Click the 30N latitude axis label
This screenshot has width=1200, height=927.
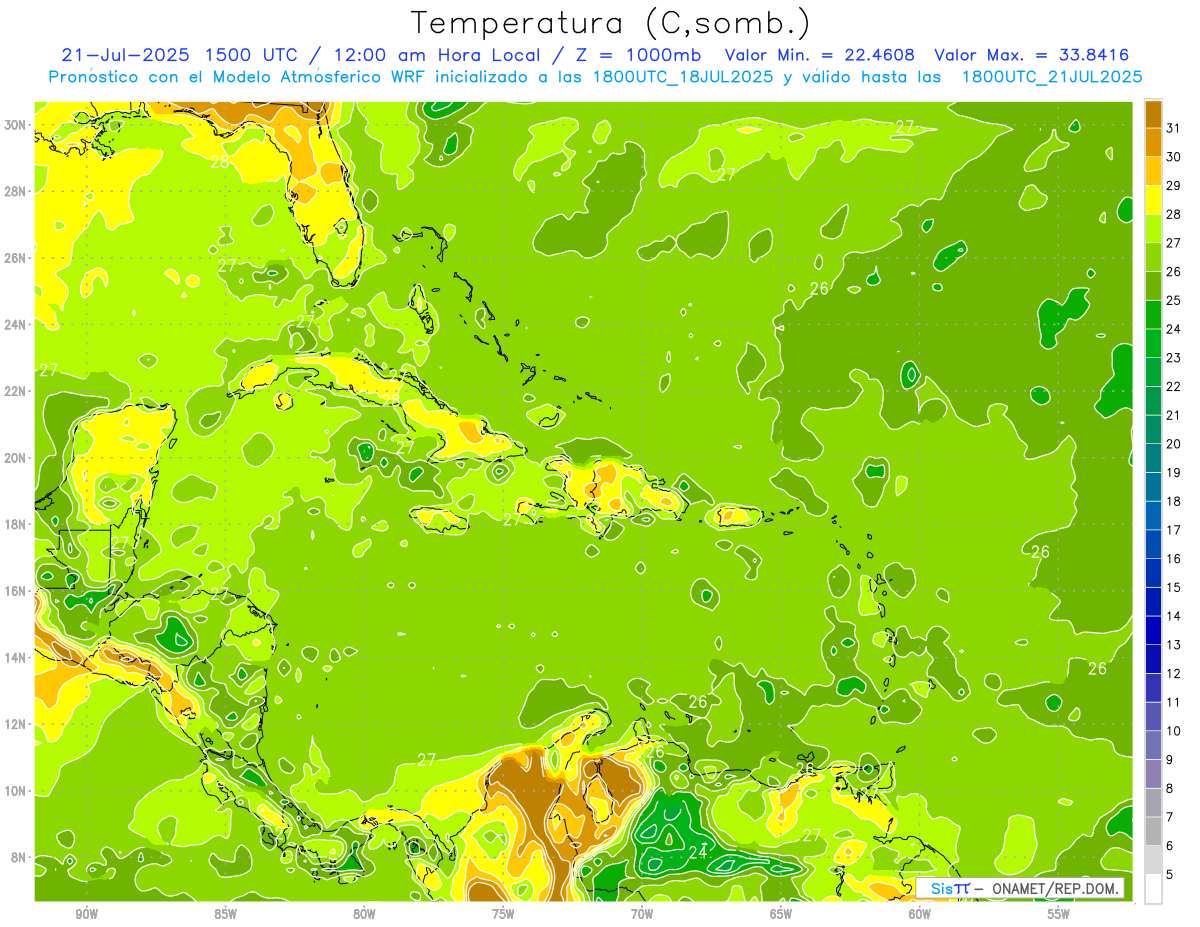(17, 125)
